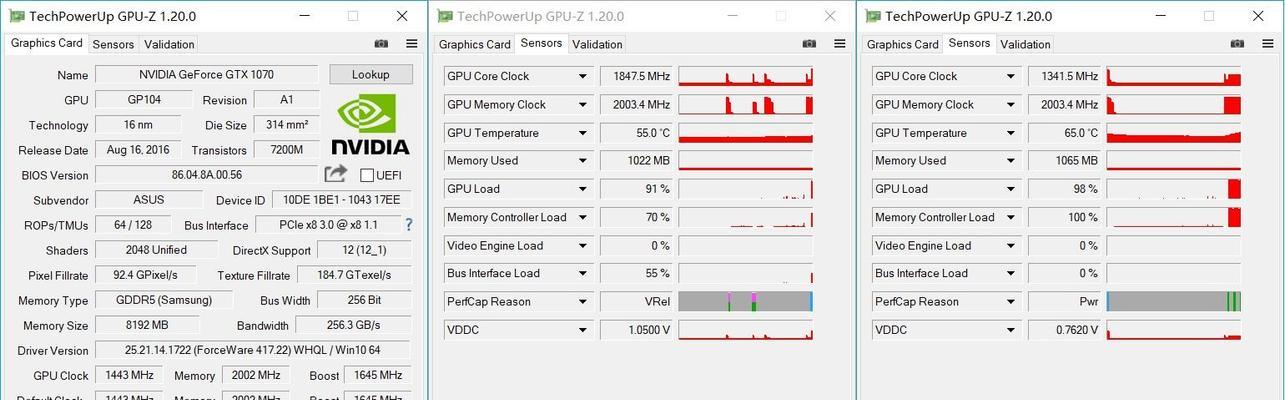1285x400 pixels.
Task: Expand GPU Core Clock dropdown in the middle window
Action: click(582, 76)
